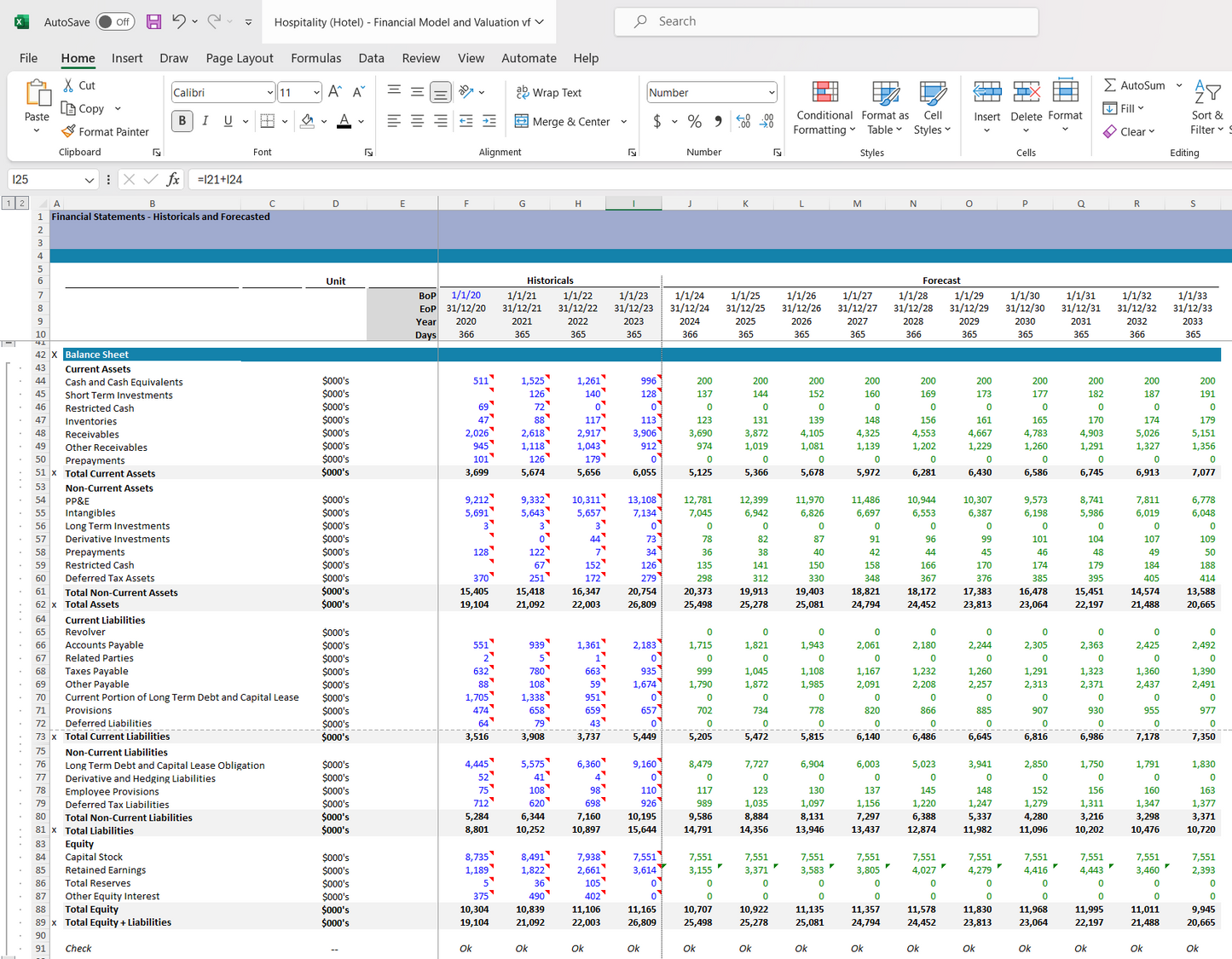Click the Delete cells icon
The image size is (1232, 959).
tap(1027, 92)
